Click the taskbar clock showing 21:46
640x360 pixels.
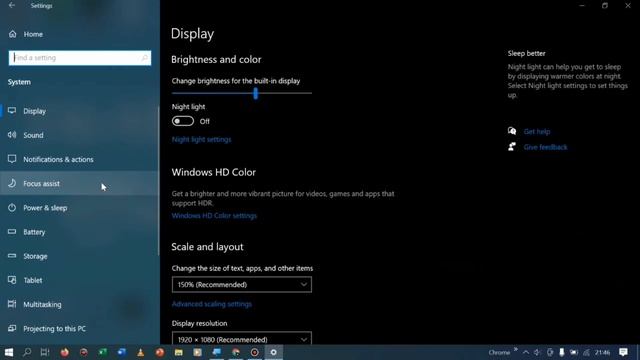[602, 352]
